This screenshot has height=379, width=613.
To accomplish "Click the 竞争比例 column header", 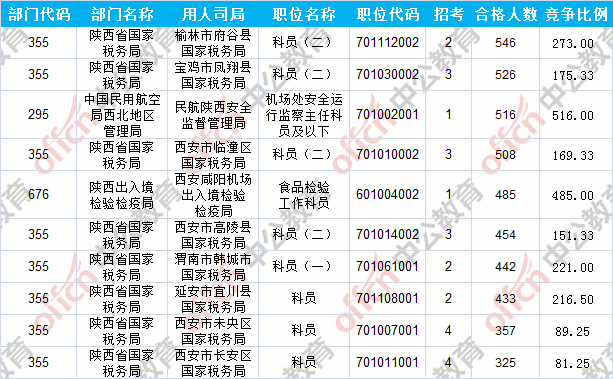I will click(x=576, y=14).
